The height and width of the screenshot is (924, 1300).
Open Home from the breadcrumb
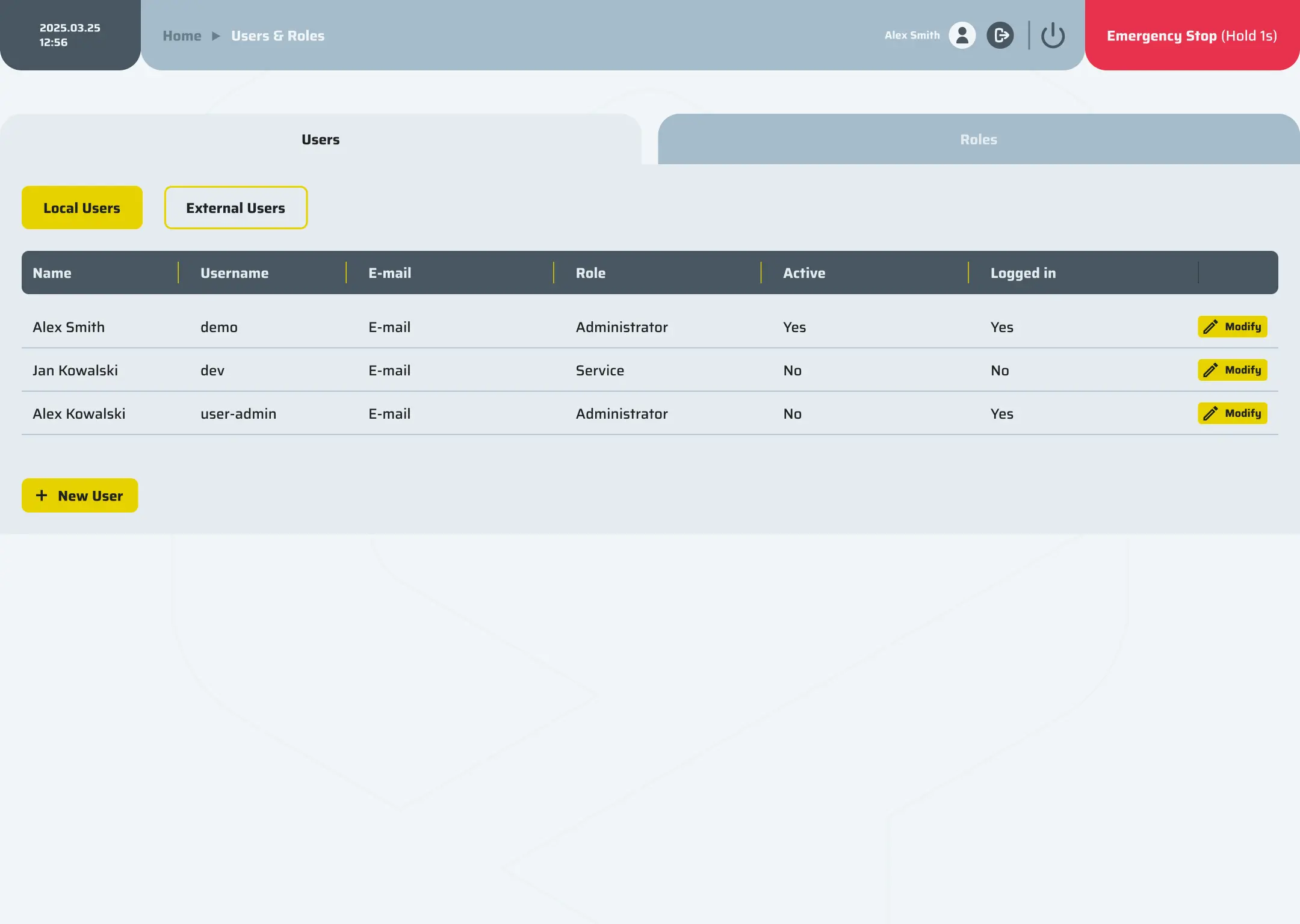182,35
